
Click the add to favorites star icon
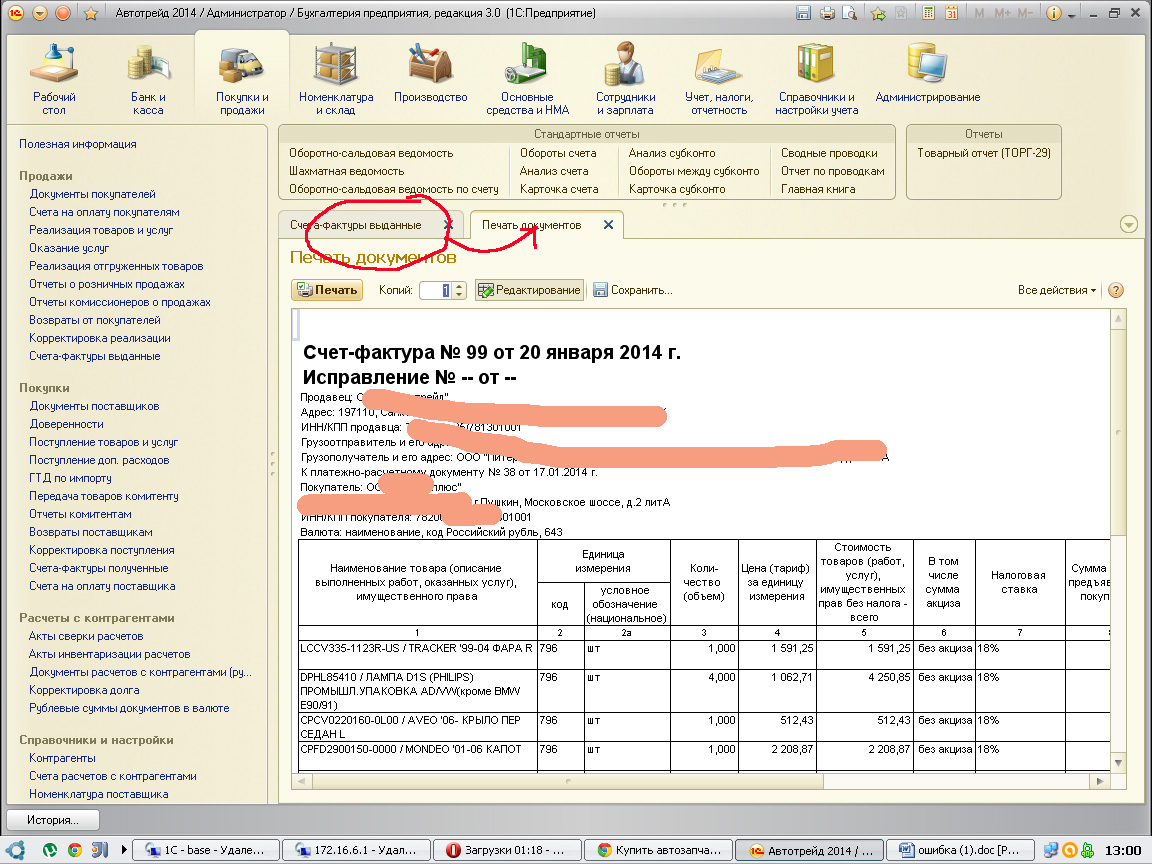tap(878, 13)
